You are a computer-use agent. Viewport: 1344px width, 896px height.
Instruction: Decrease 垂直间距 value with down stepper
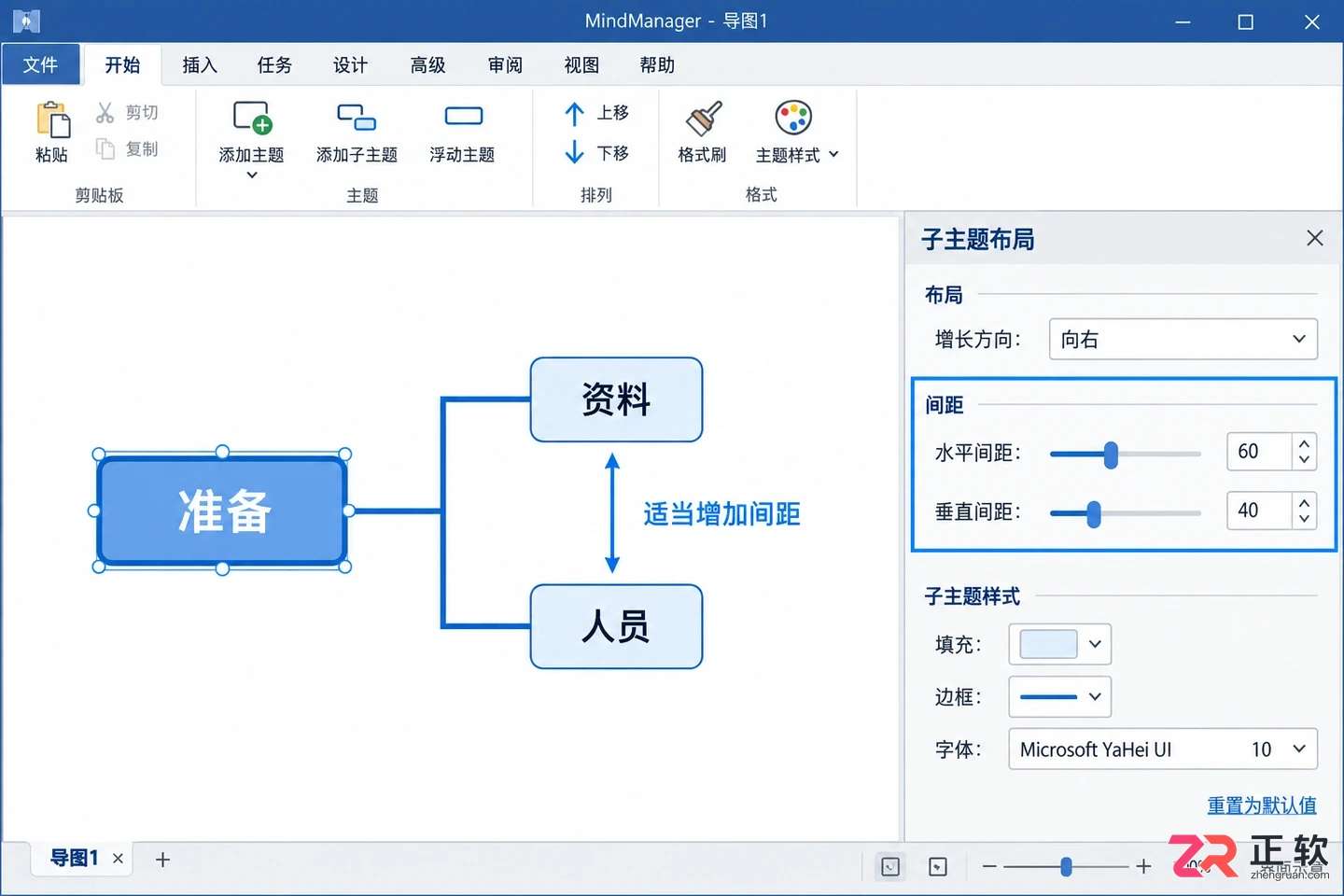1304,519
